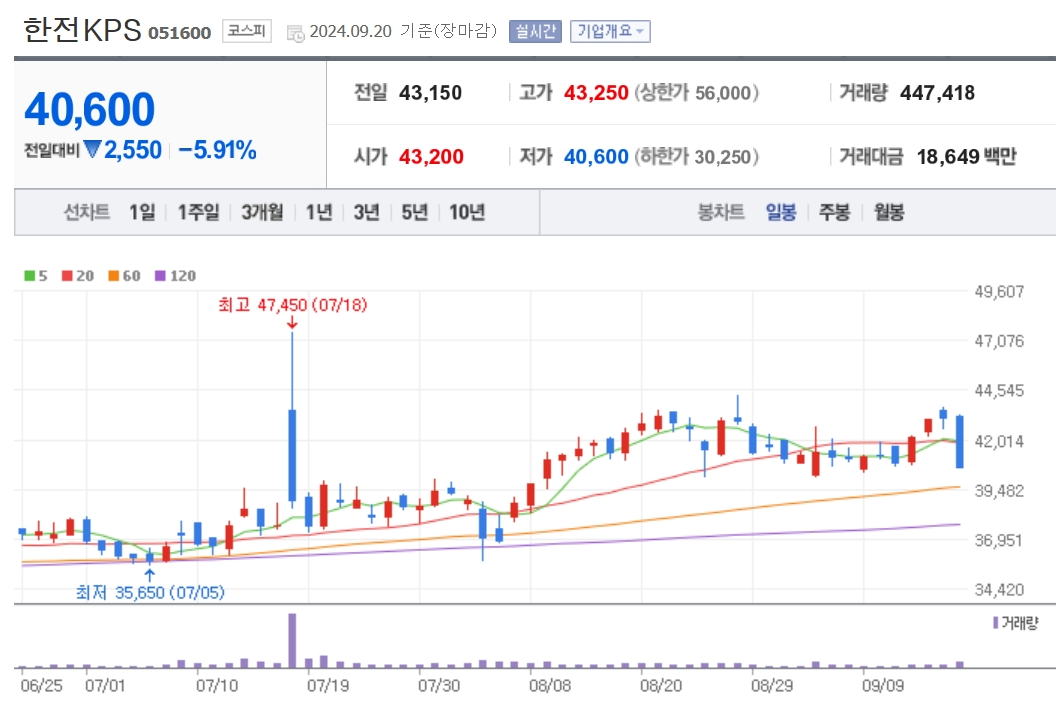
Task: Click the change percentage -5.91%
Action: point(218,150)
